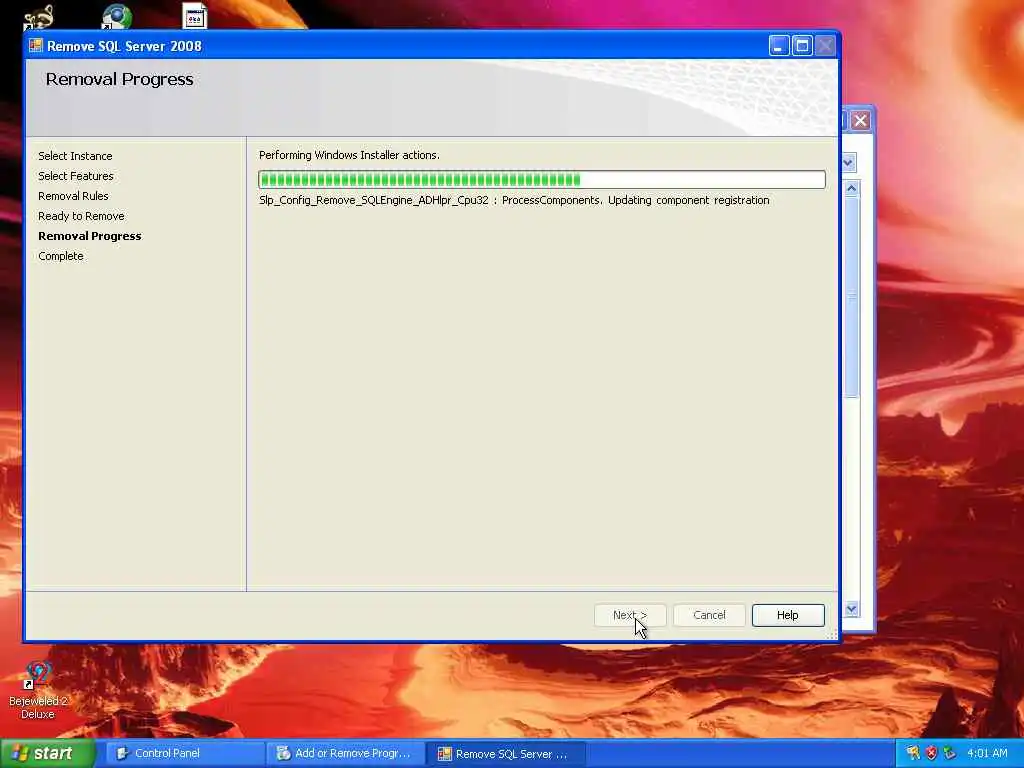Click the 'Performing Windows Installer actions.' text
1024x768 pixels.
point(349,155)
